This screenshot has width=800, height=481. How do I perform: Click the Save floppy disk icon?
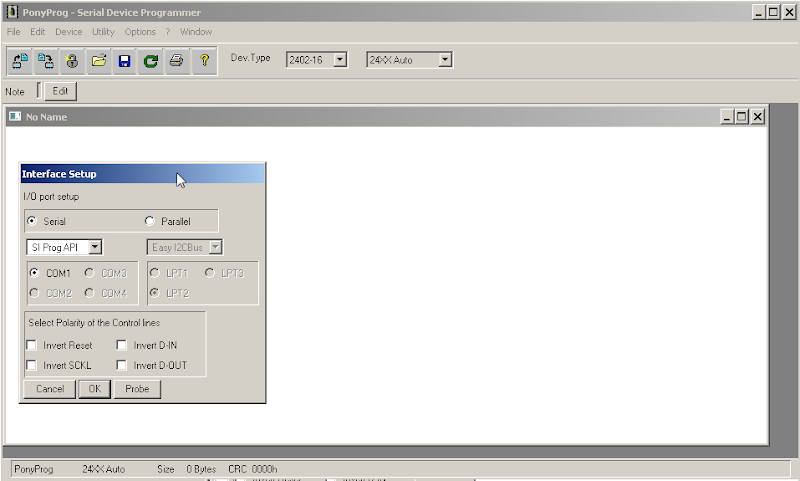point(124,61)
